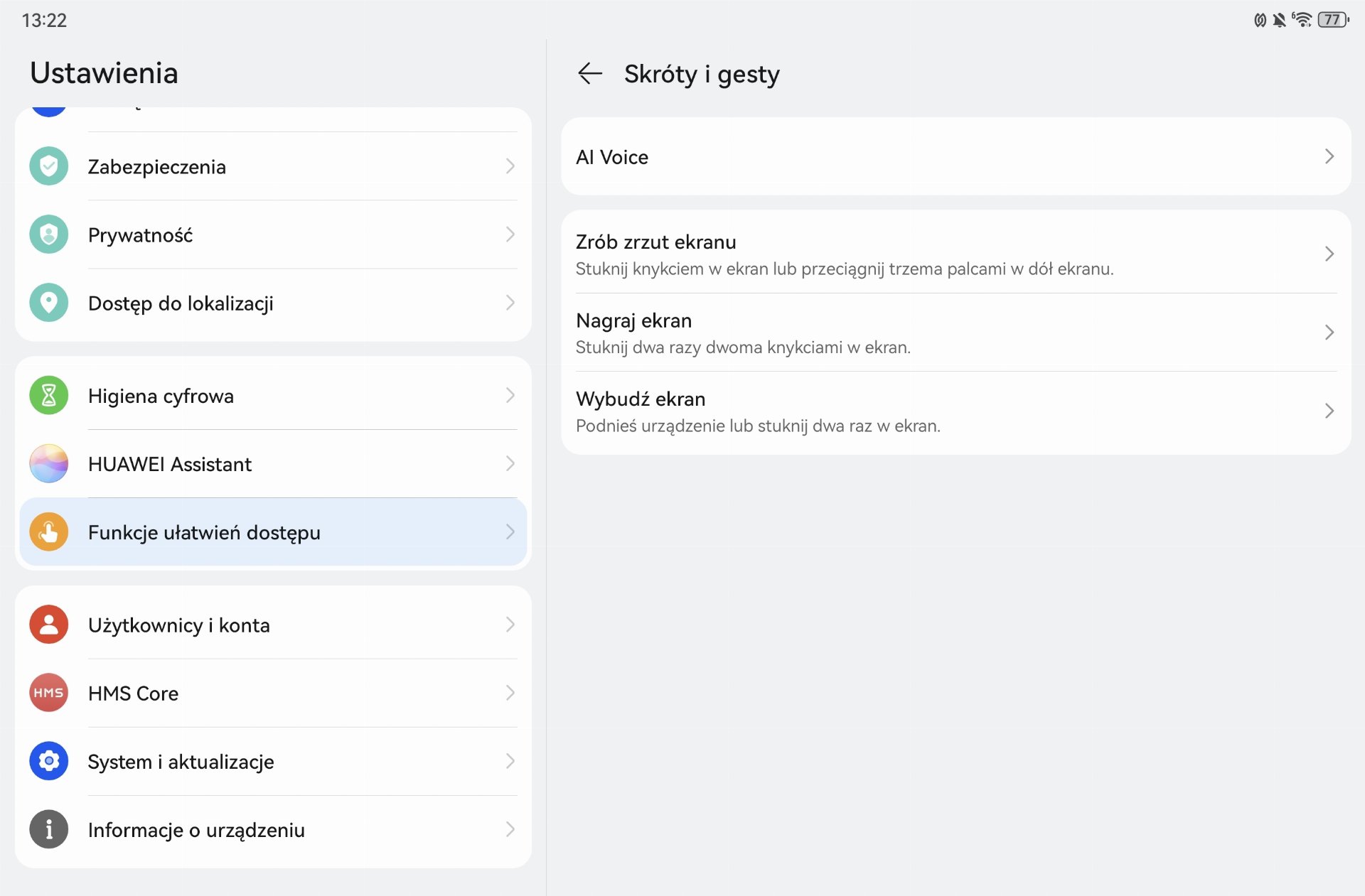This screenshot has width=1365, height=896.
Task: Open the Nagraj ekran setting
Action: click(955, 332)
